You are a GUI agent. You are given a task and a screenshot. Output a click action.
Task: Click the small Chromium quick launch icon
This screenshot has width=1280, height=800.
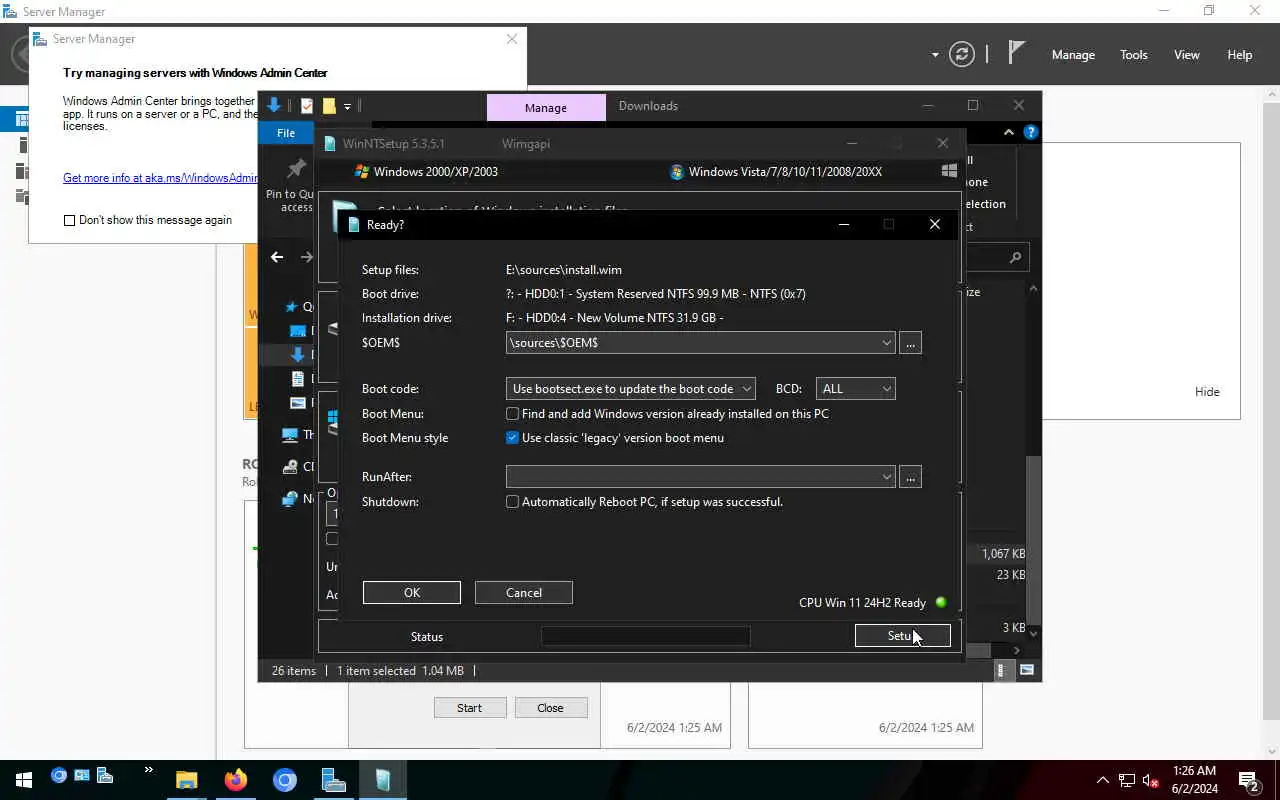pos(58,775)
